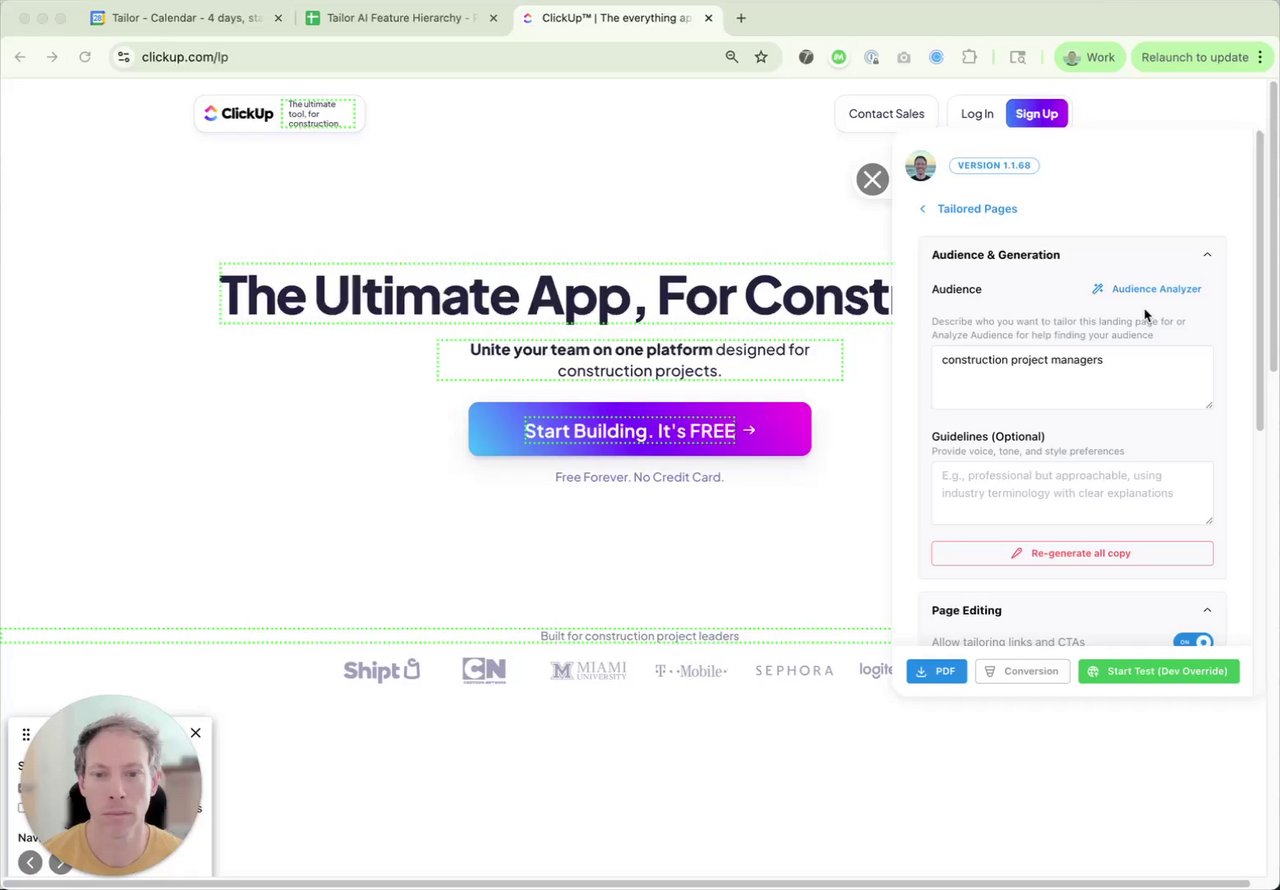Select the 'Unite your team' subheadline
This screenshot has height=890, width=1280.
coord(640,360)
